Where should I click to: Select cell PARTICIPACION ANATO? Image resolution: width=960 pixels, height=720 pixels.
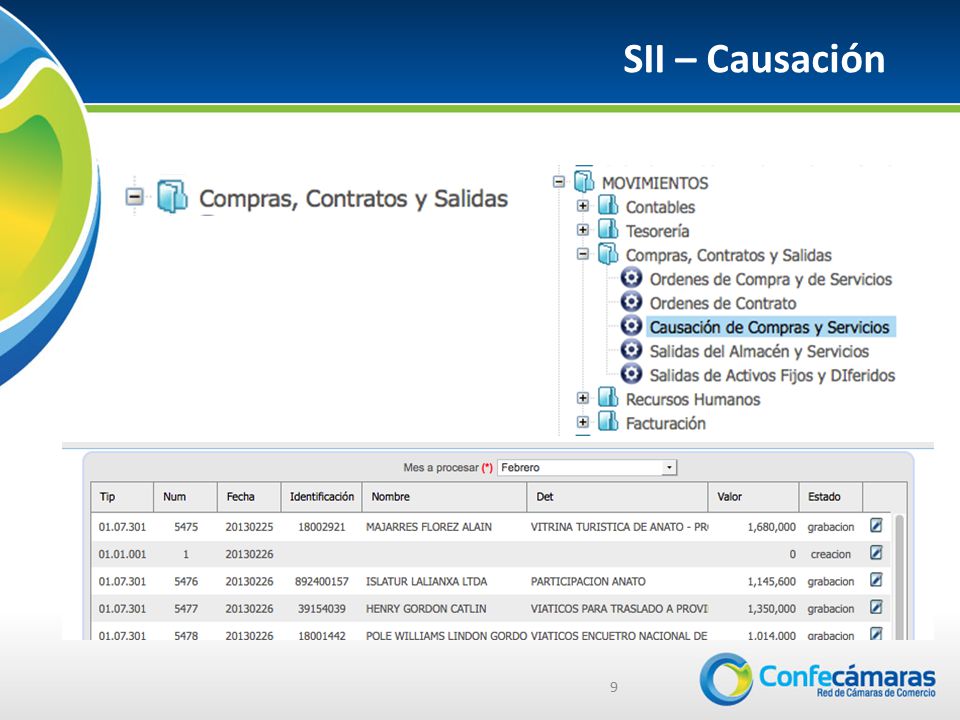(588, 581)
